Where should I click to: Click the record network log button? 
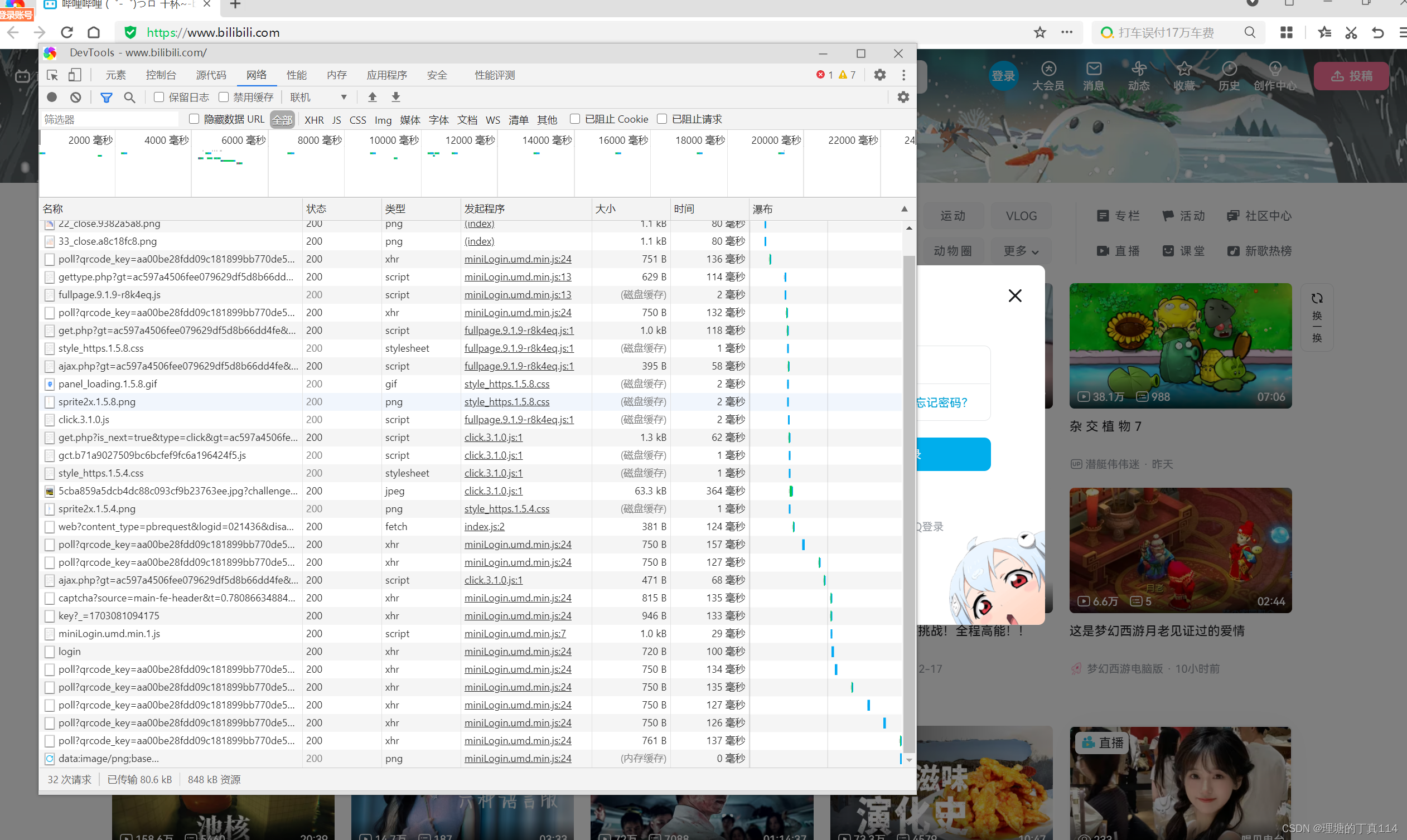coord(51,98)
